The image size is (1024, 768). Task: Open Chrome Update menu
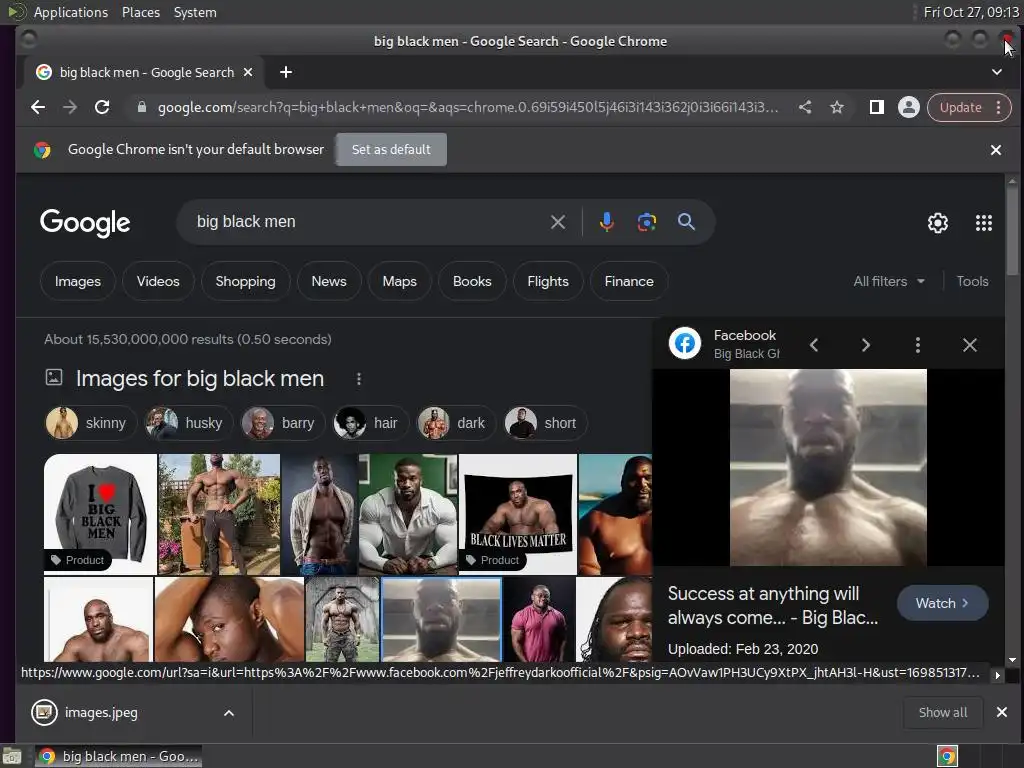(x=969, y=107)
